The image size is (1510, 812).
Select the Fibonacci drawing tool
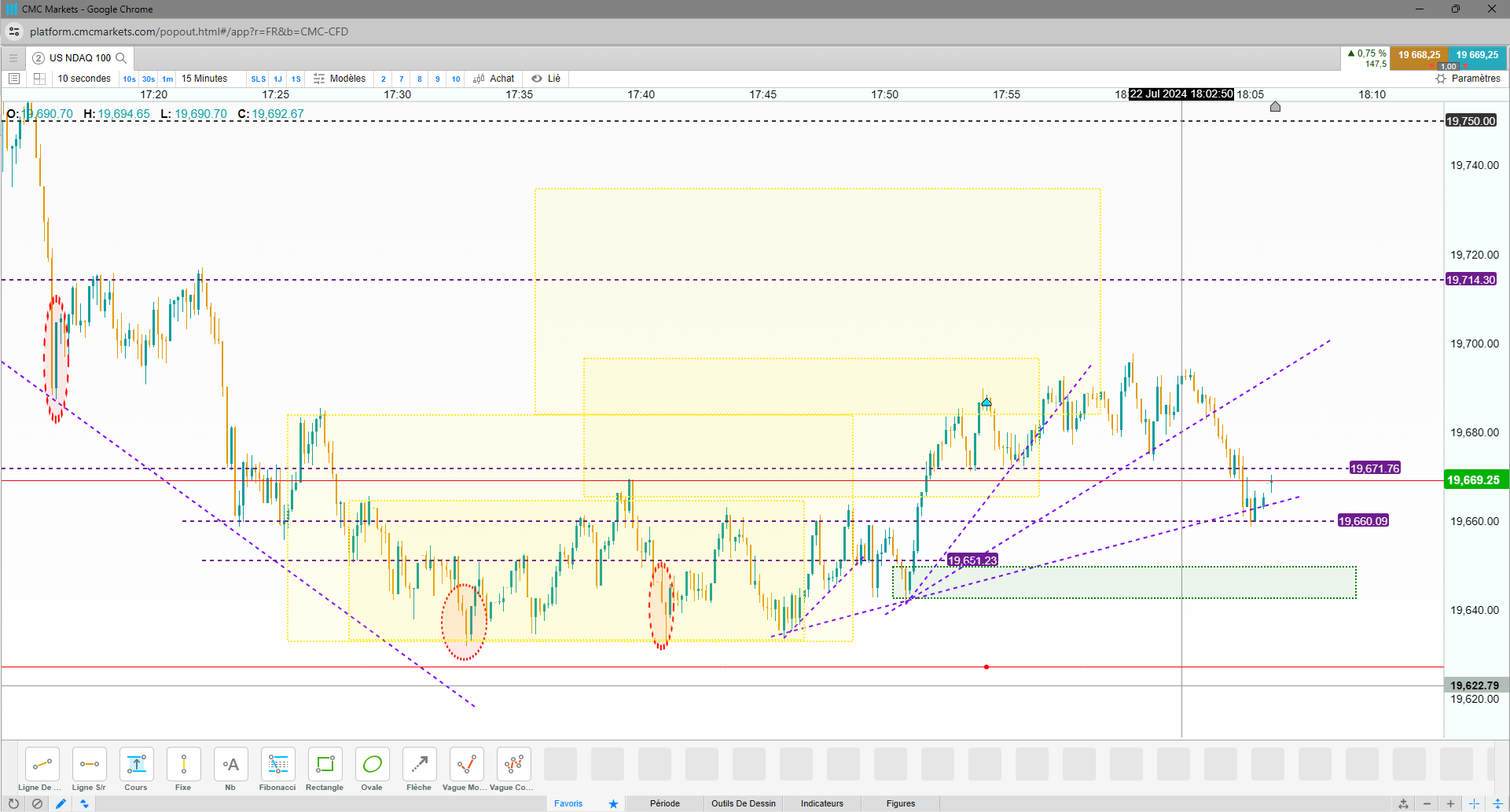pyautogui.click(x=277, y=769)
